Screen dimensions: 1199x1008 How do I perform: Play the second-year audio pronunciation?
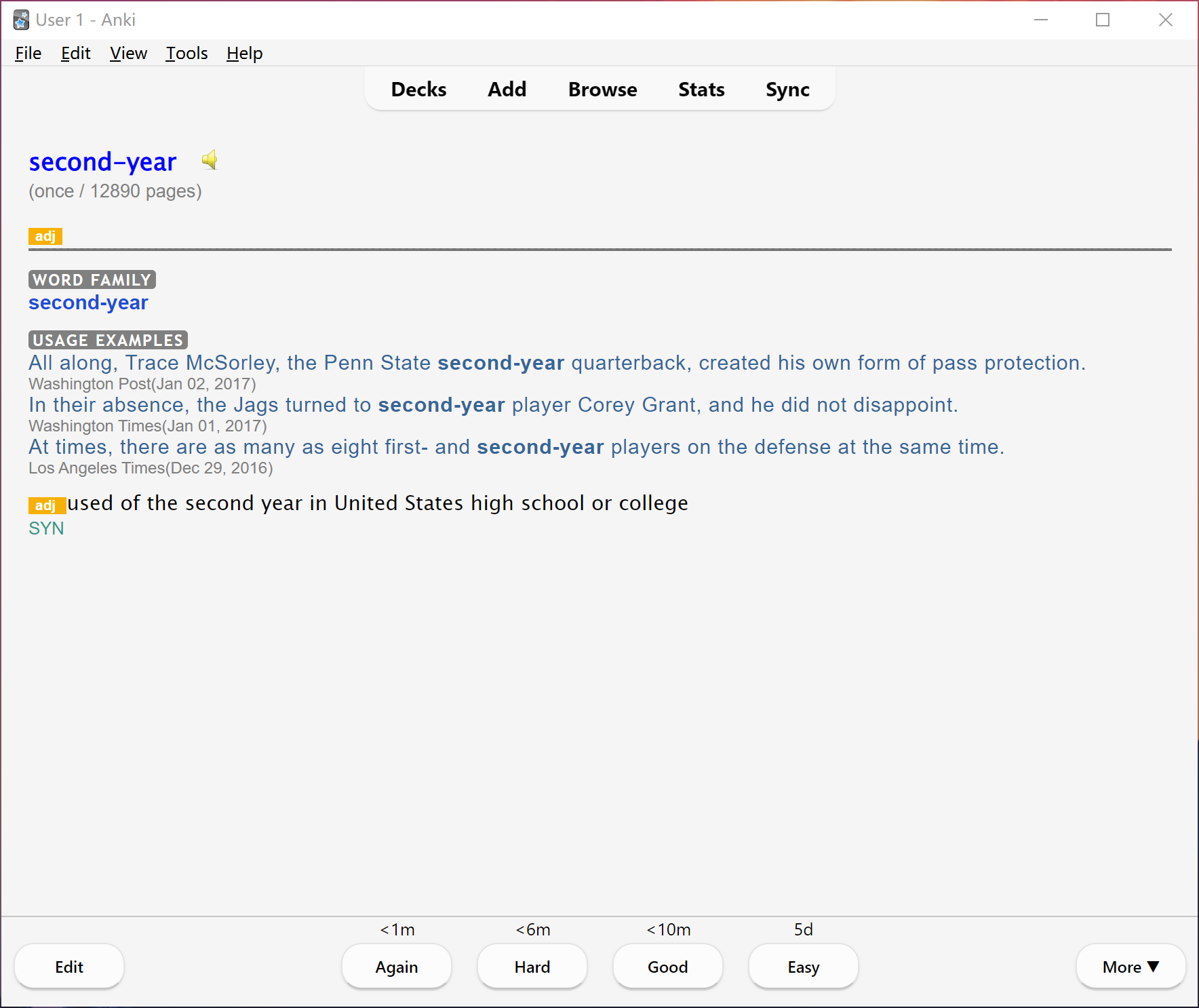210,160
